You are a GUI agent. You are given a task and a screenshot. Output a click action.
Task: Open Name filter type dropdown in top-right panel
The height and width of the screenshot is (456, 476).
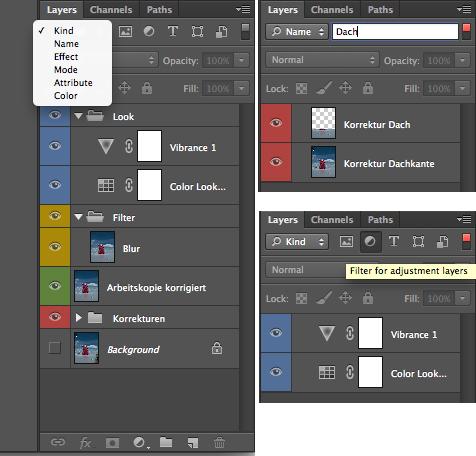pyautogui.click(x=297, y=32)
